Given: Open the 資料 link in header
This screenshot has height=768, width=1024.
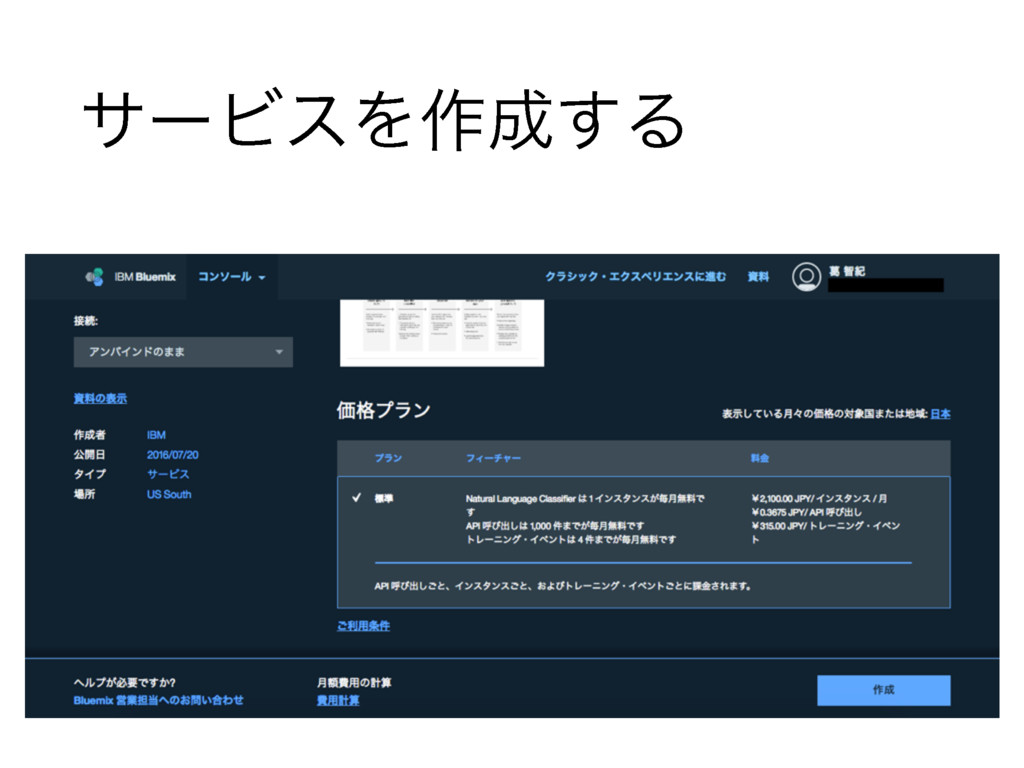Looking at the screenshot, I should tap(758, 277).
